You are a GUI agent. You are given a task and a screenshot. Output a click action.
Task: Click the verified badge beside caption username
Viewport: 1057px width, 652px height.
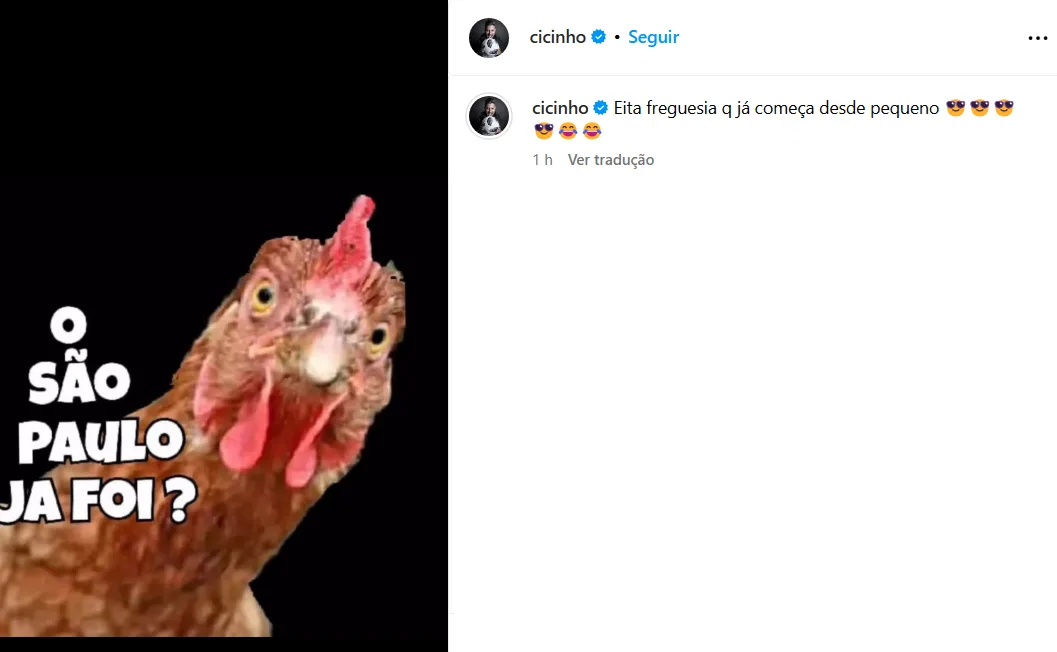601,108
